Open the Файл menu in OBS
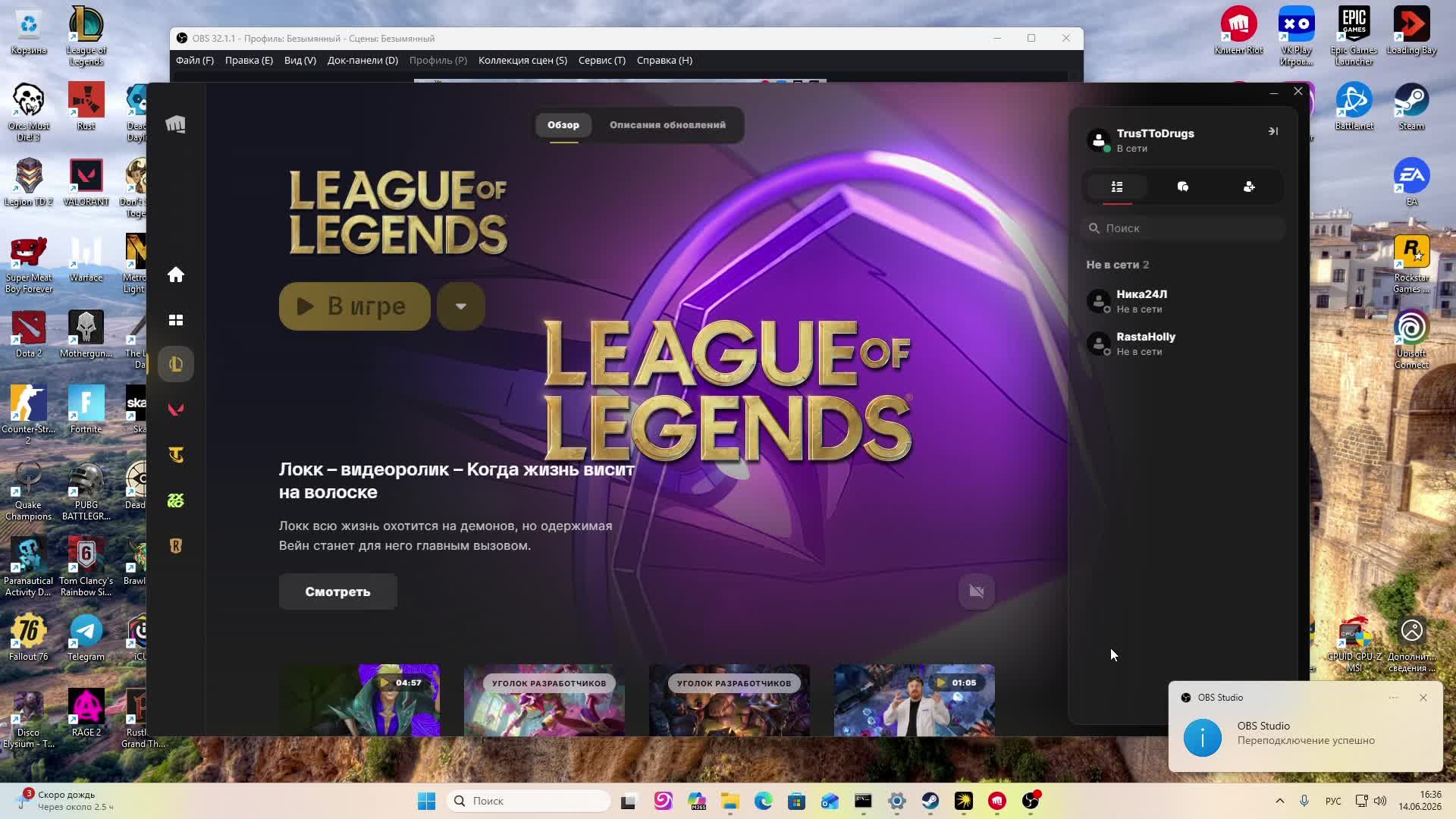This screenshot has height=819, width=1456. (195, 61)
